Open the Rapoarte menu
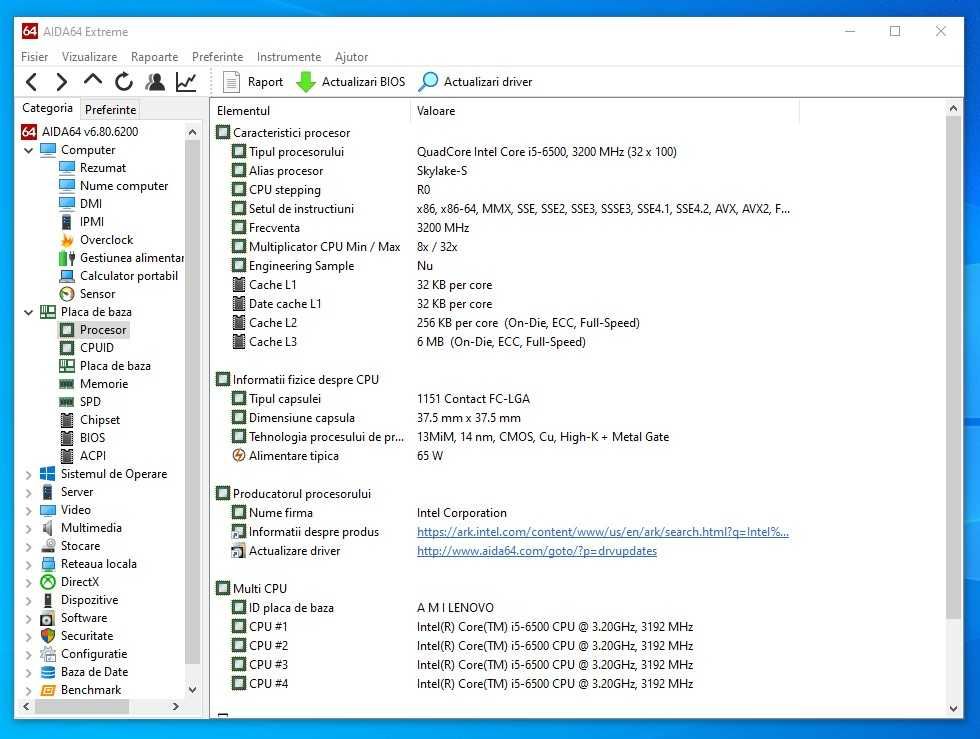The height and width of the screenshot is (739, 980). pyautogui.click(x=154, y=57)
